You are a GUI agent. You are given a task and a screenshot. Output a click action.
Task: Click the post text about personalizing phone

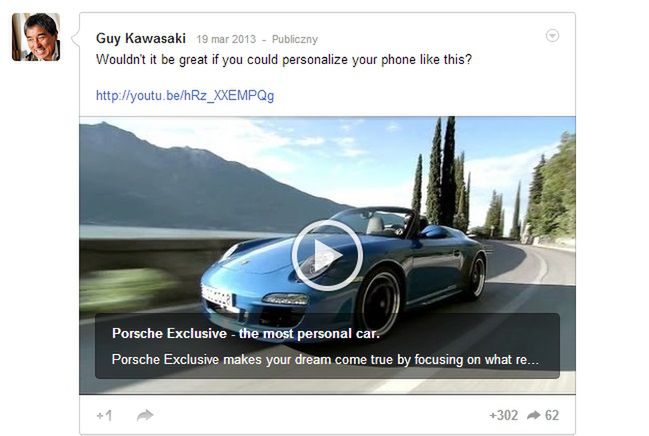tap(284, 59)
